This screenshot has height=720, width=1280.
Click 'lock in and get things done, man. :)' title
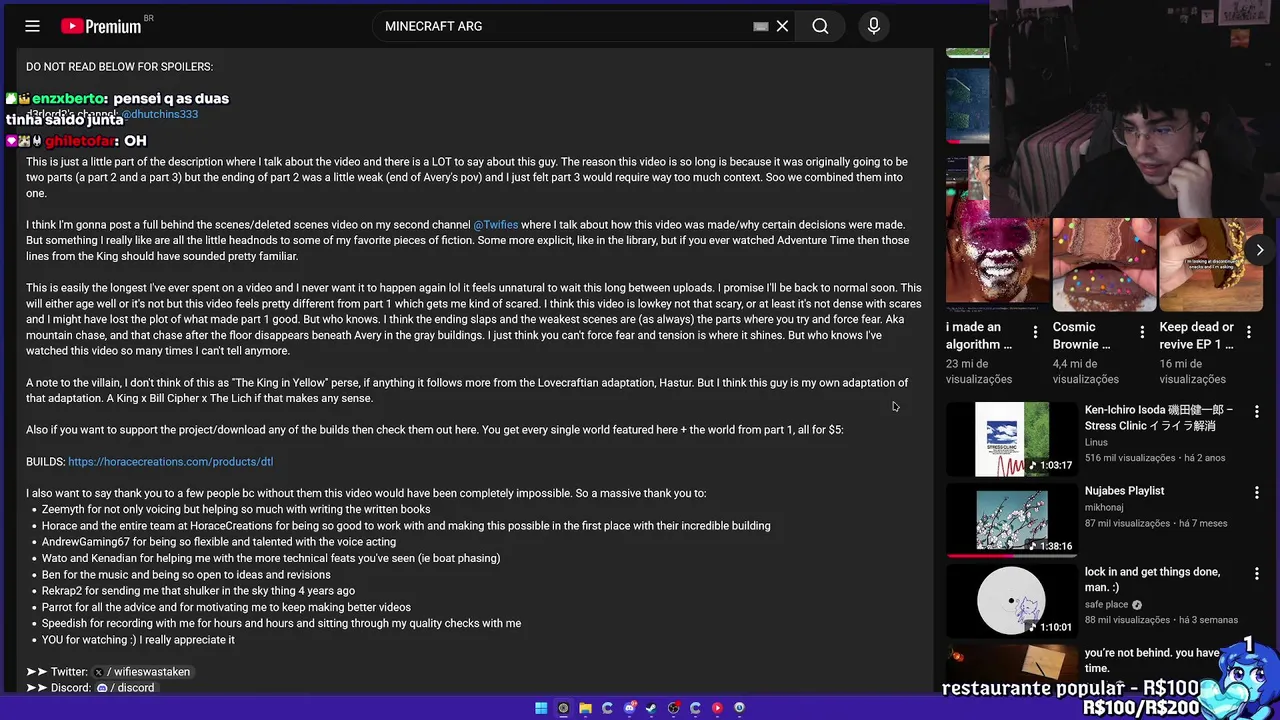(x=1152, y=580)
